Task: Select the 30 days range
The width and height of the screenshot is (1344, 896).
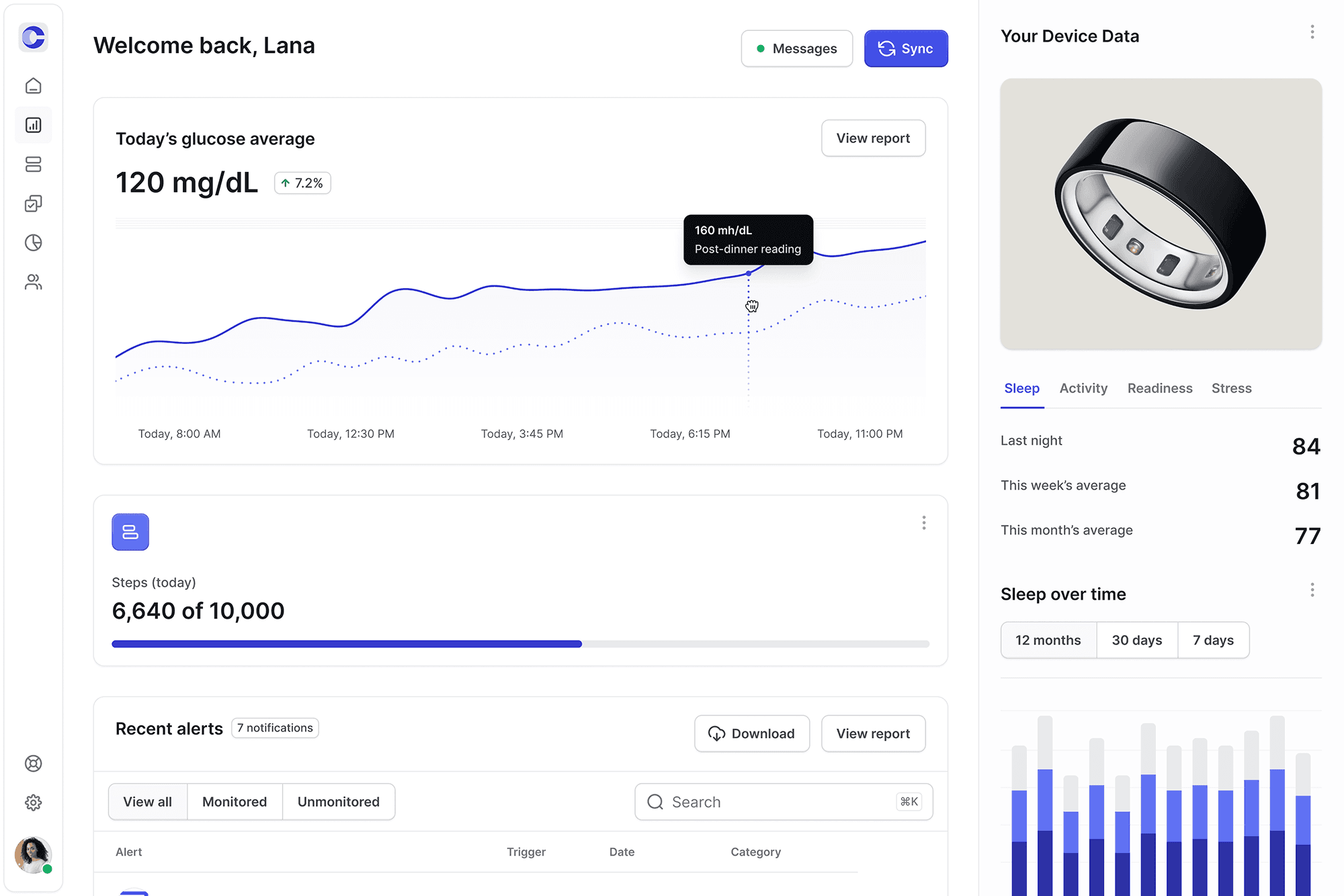Action: (x=1137, y=640)
